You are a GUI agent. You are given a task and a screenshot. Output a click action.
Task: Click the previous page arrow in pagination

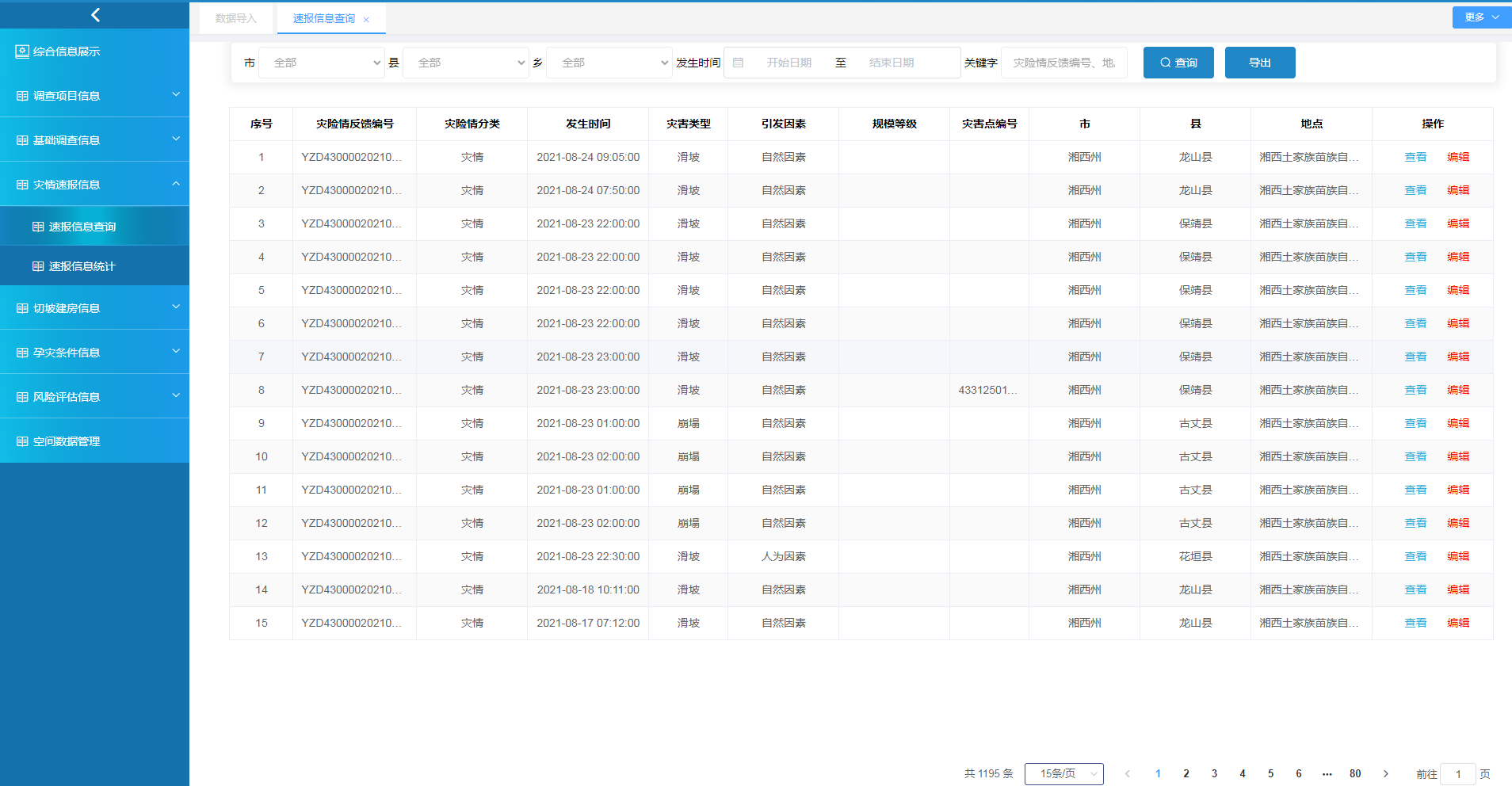tap(1127, 773)
